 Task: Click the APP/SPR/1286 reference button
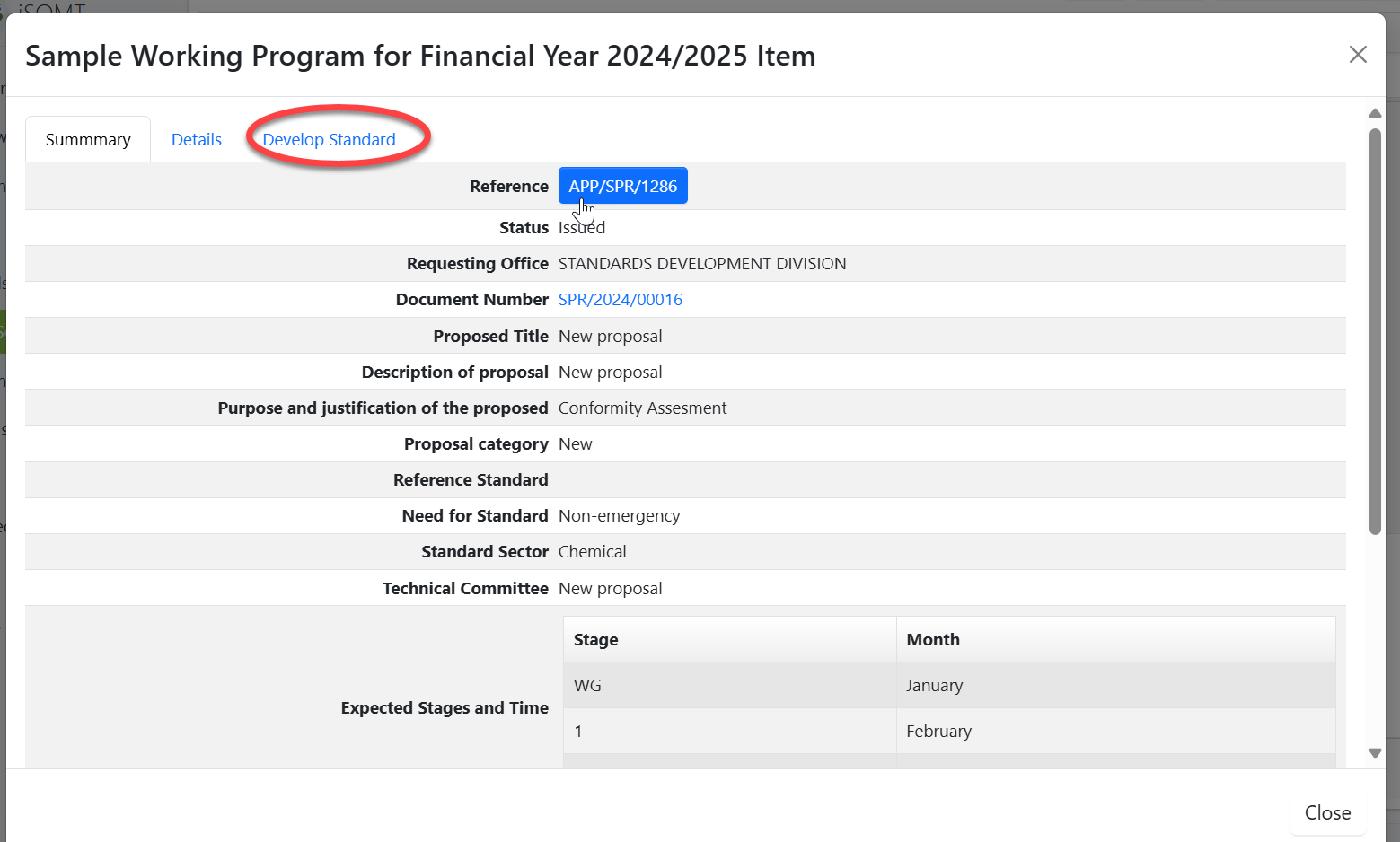coord(622,186)
